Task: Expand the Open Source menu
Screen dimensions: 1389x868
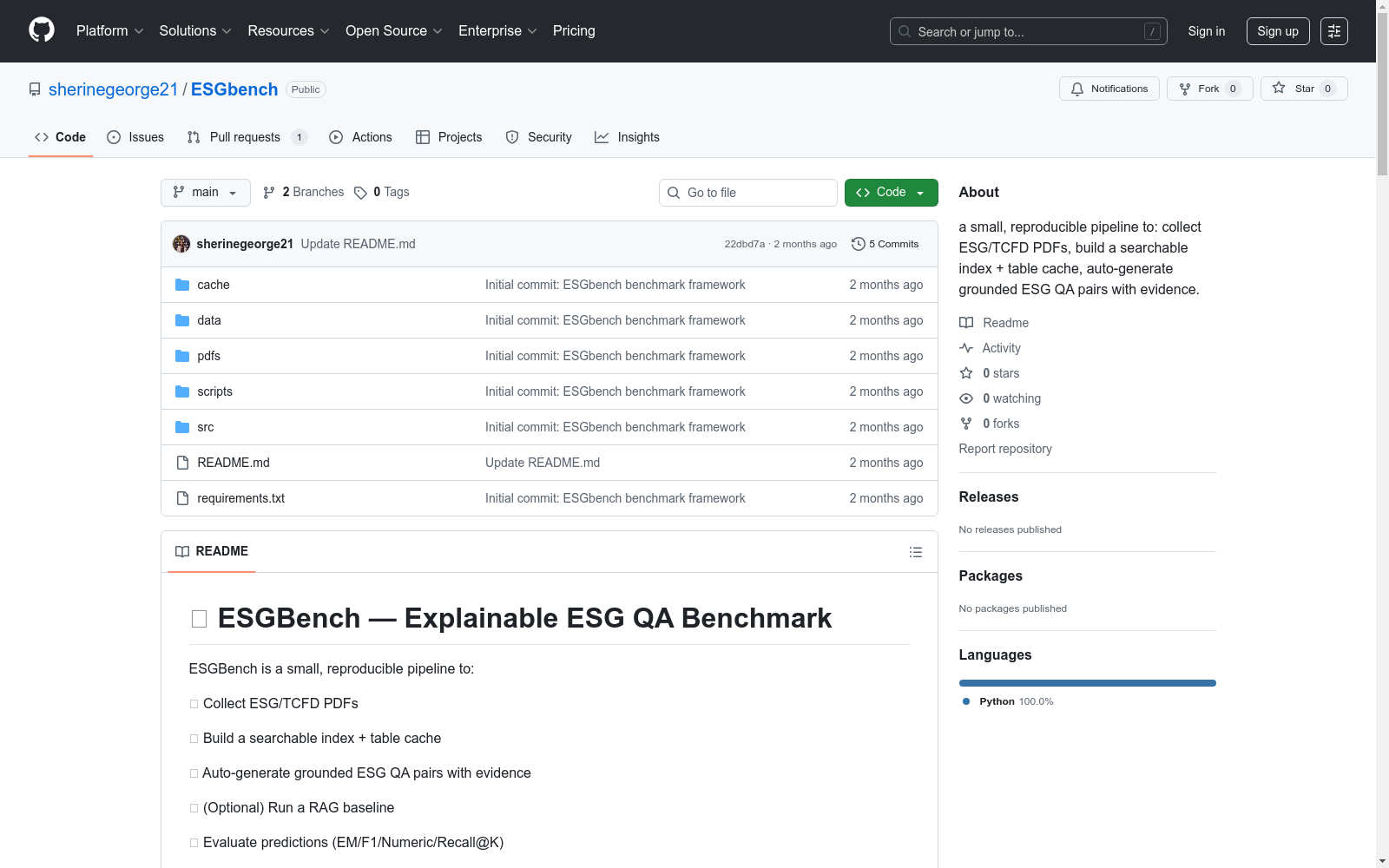Action: (x=394, y=31)
